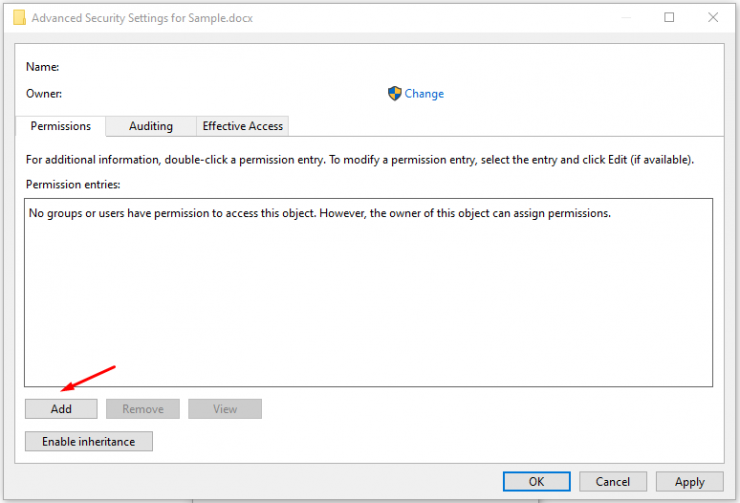The image size is (740, 503).
Task: Confirm the dialog with OK
Action: 537,481
